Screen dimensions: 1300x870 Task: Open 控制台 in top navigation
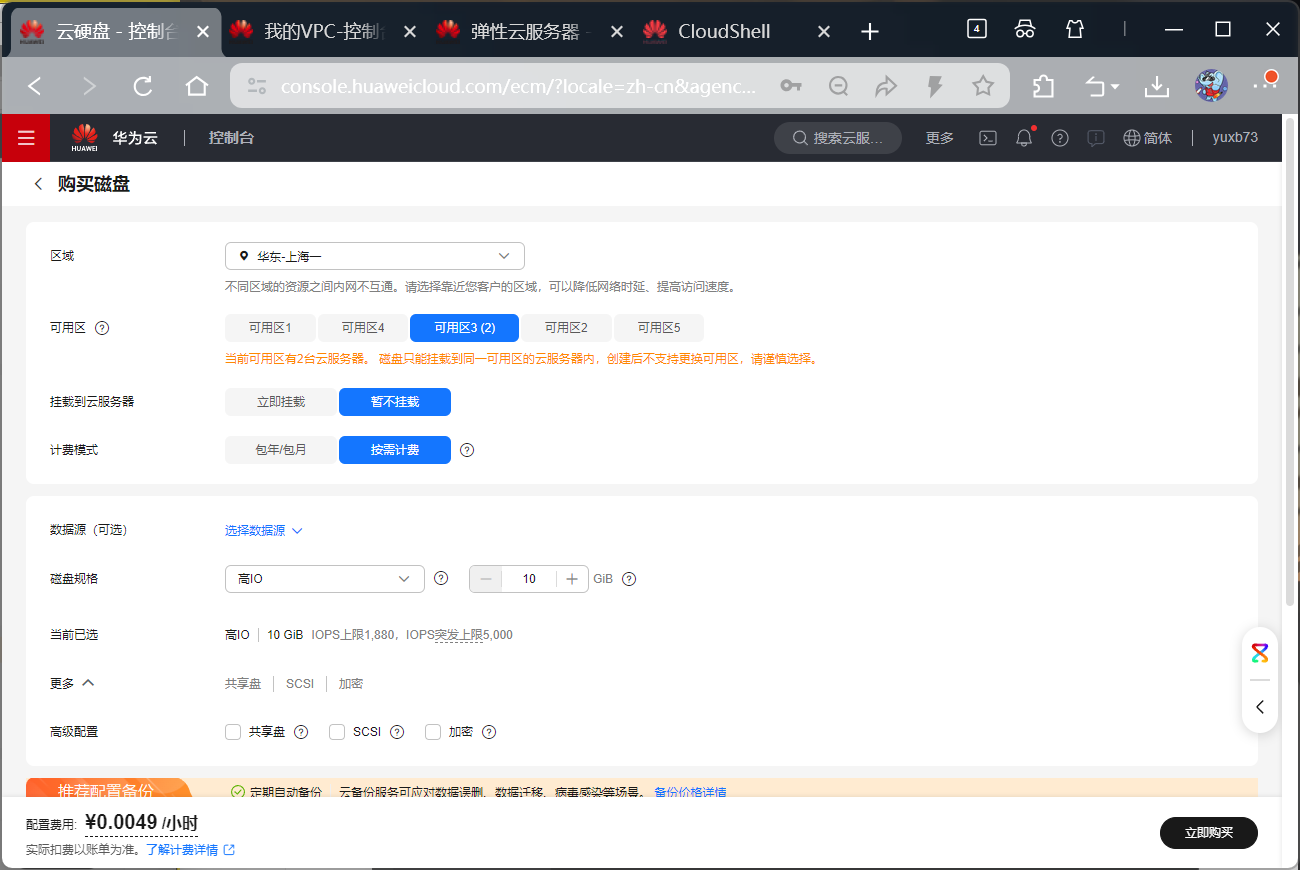coord(231,138)
